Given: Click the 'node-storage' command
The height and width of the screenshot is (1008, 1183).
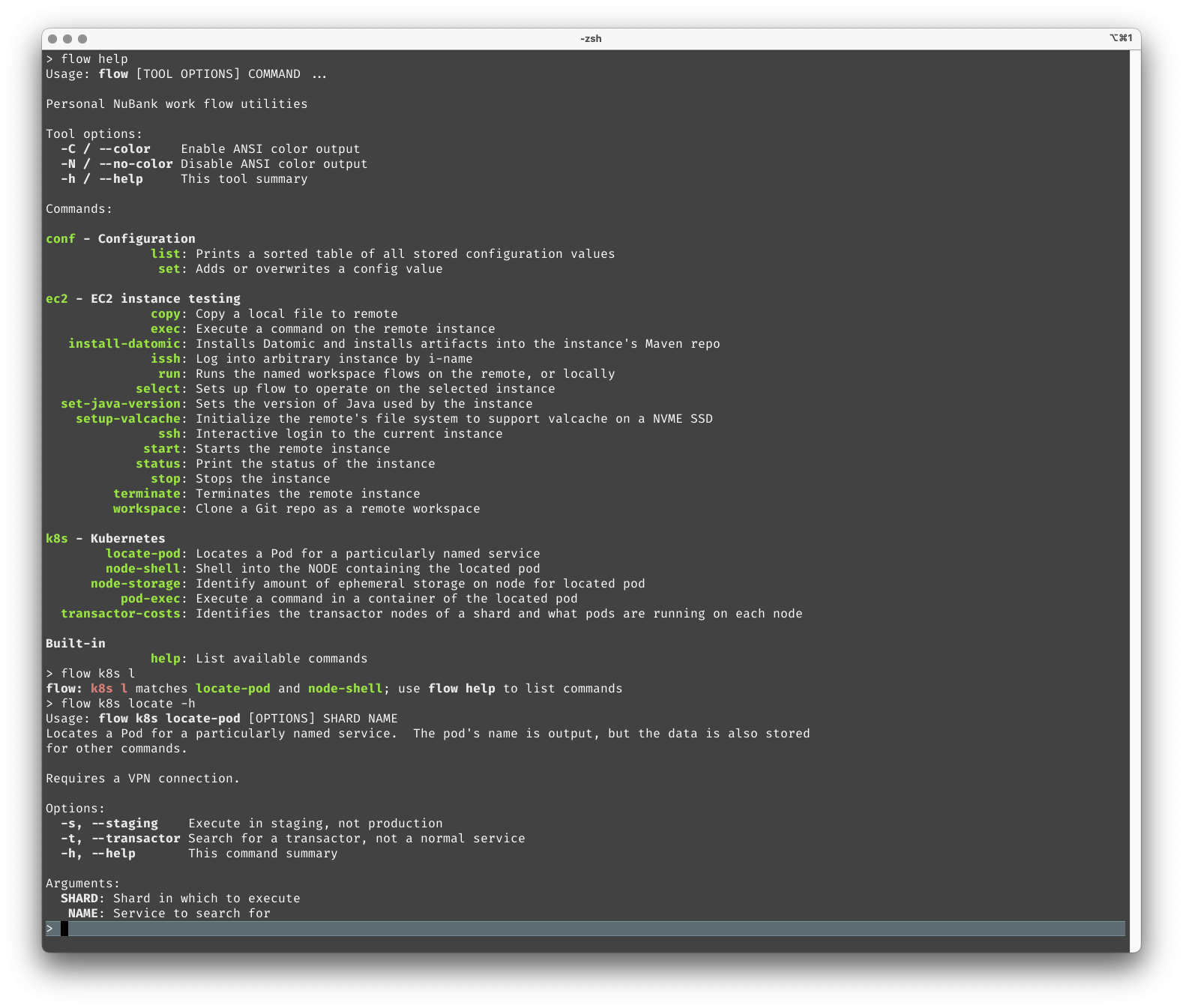Looking at the screenshot, I should tap(136, 584).
